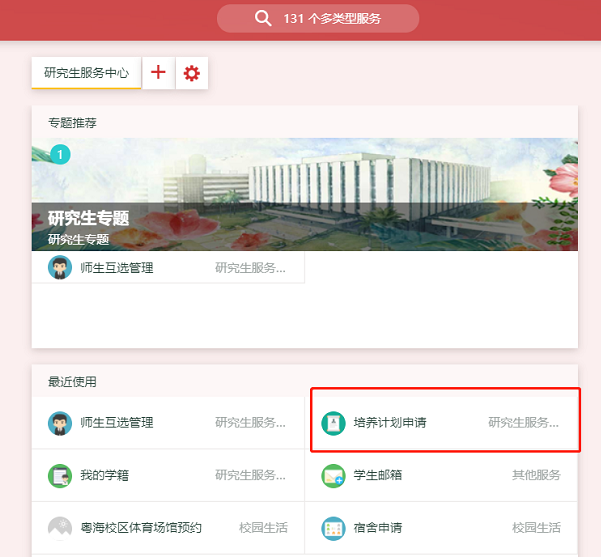
Task: Open the 研究生专题 banner image
Action: pyautogui.click(x=304, y=194)
